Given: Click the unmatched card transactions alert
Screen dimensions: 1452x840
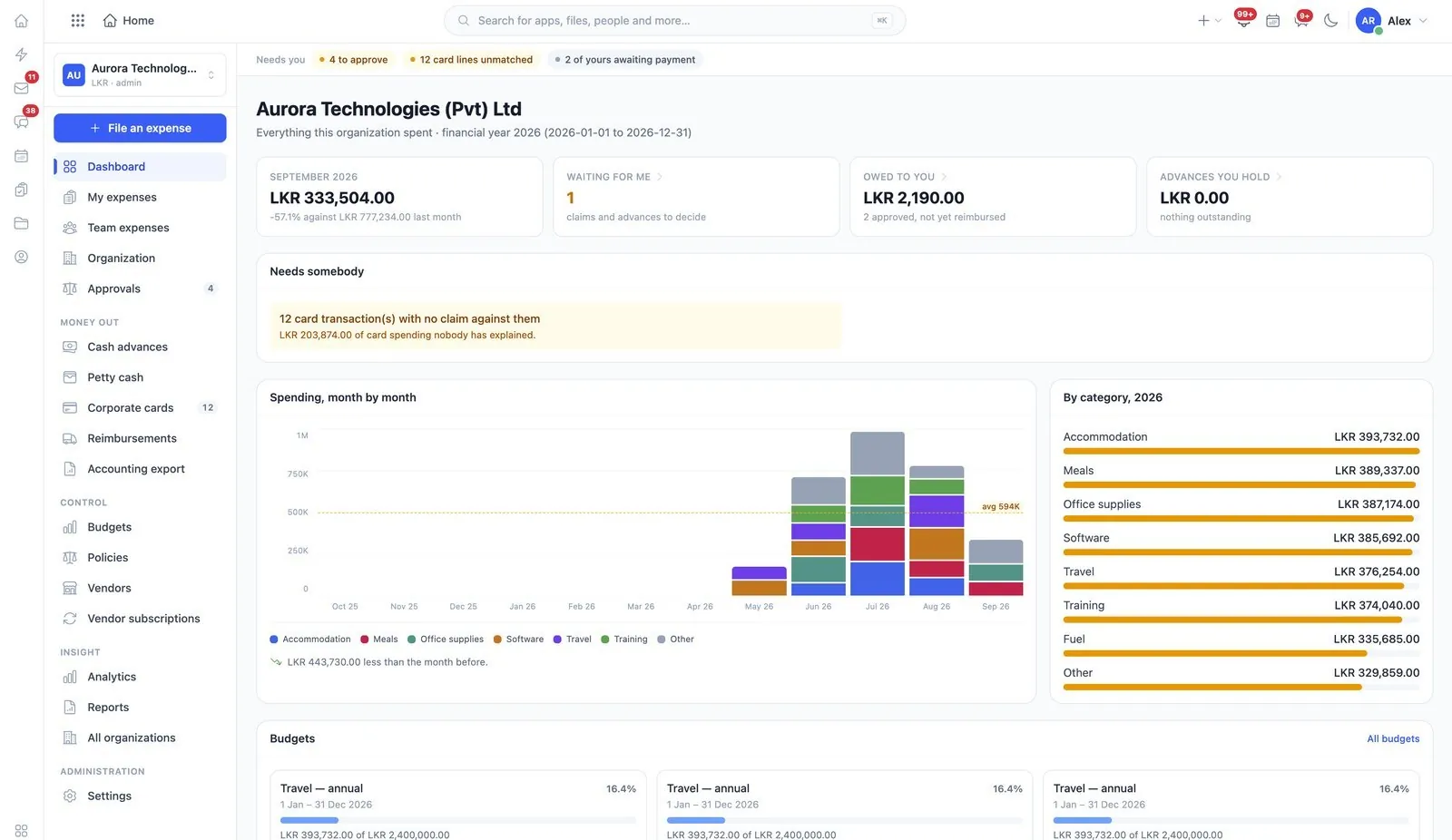Looking at the screenshot, I should (555, 327).
